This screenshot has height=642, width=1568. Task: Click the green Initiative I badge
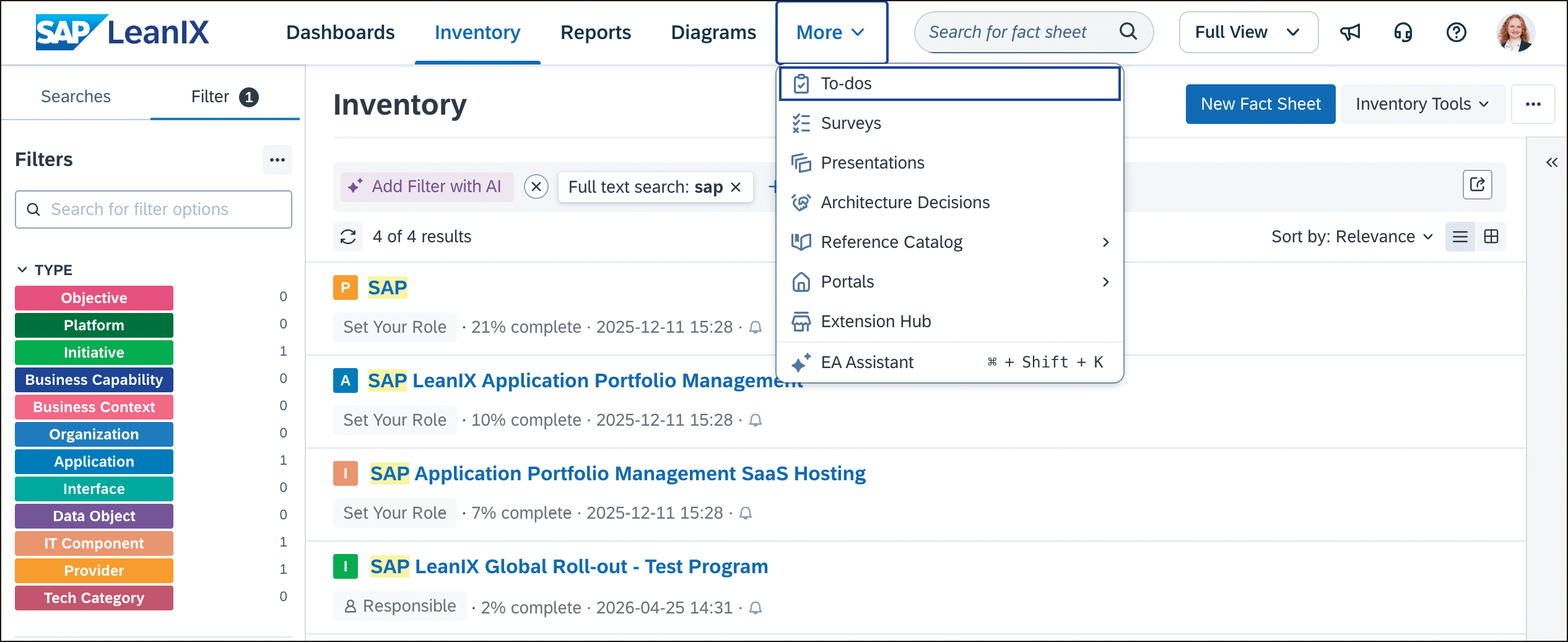[346, 566]
